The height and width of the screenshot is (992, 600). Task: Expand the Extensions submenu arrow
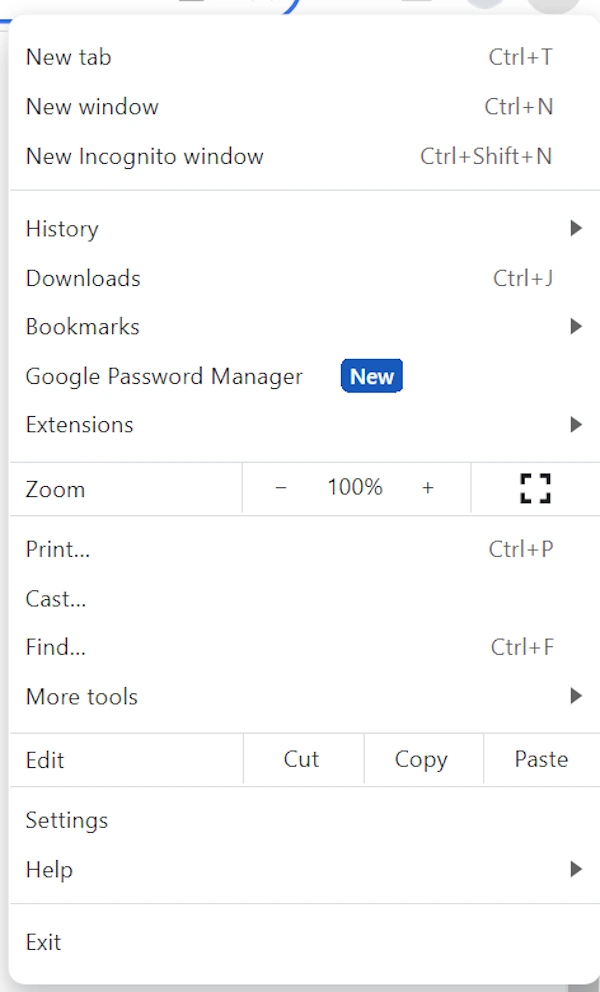[x=575, y=425]
